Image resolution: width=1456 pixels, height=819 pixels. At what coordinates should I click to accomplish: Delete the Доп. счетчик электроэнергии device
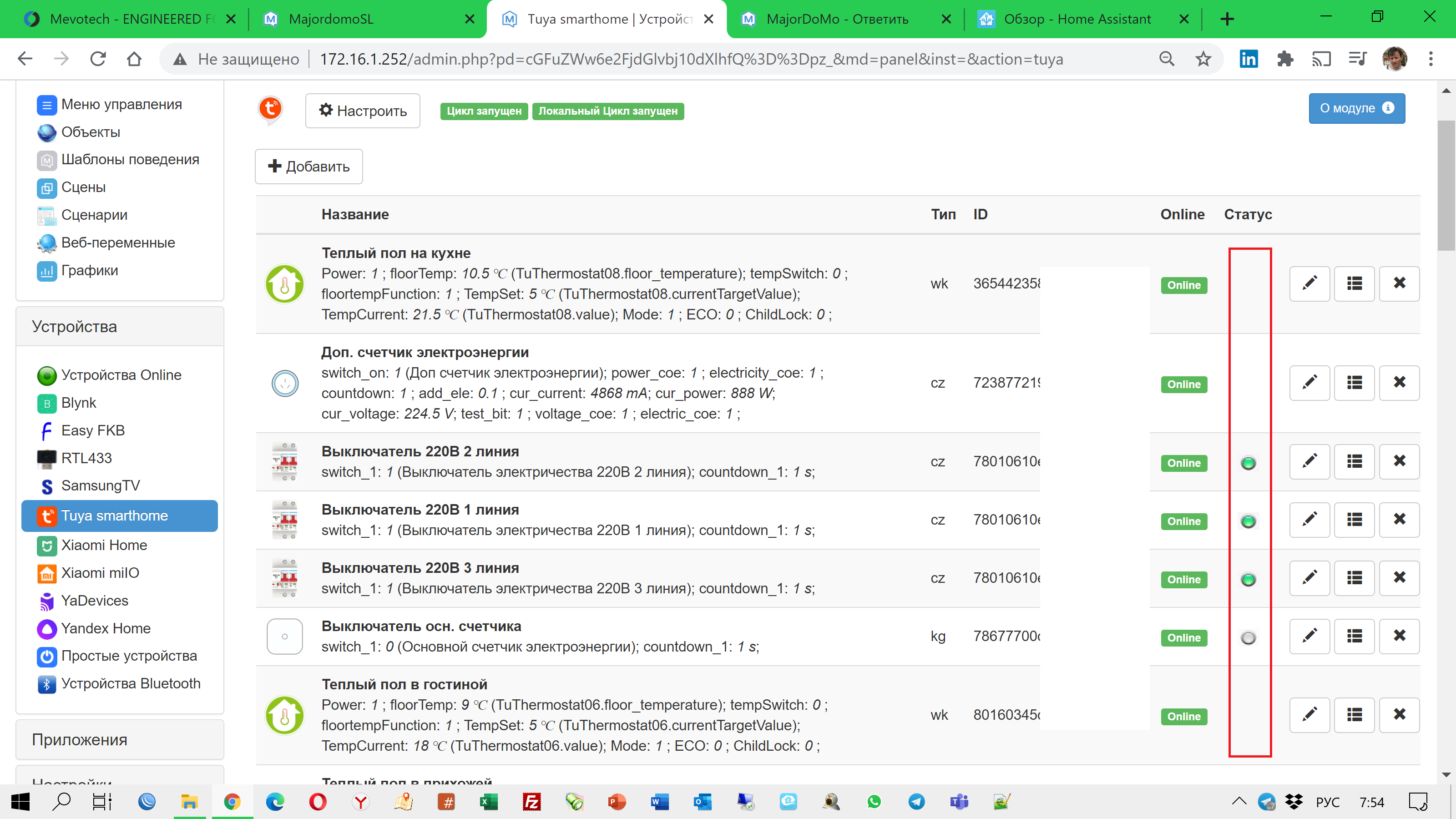pos(1399,383)
